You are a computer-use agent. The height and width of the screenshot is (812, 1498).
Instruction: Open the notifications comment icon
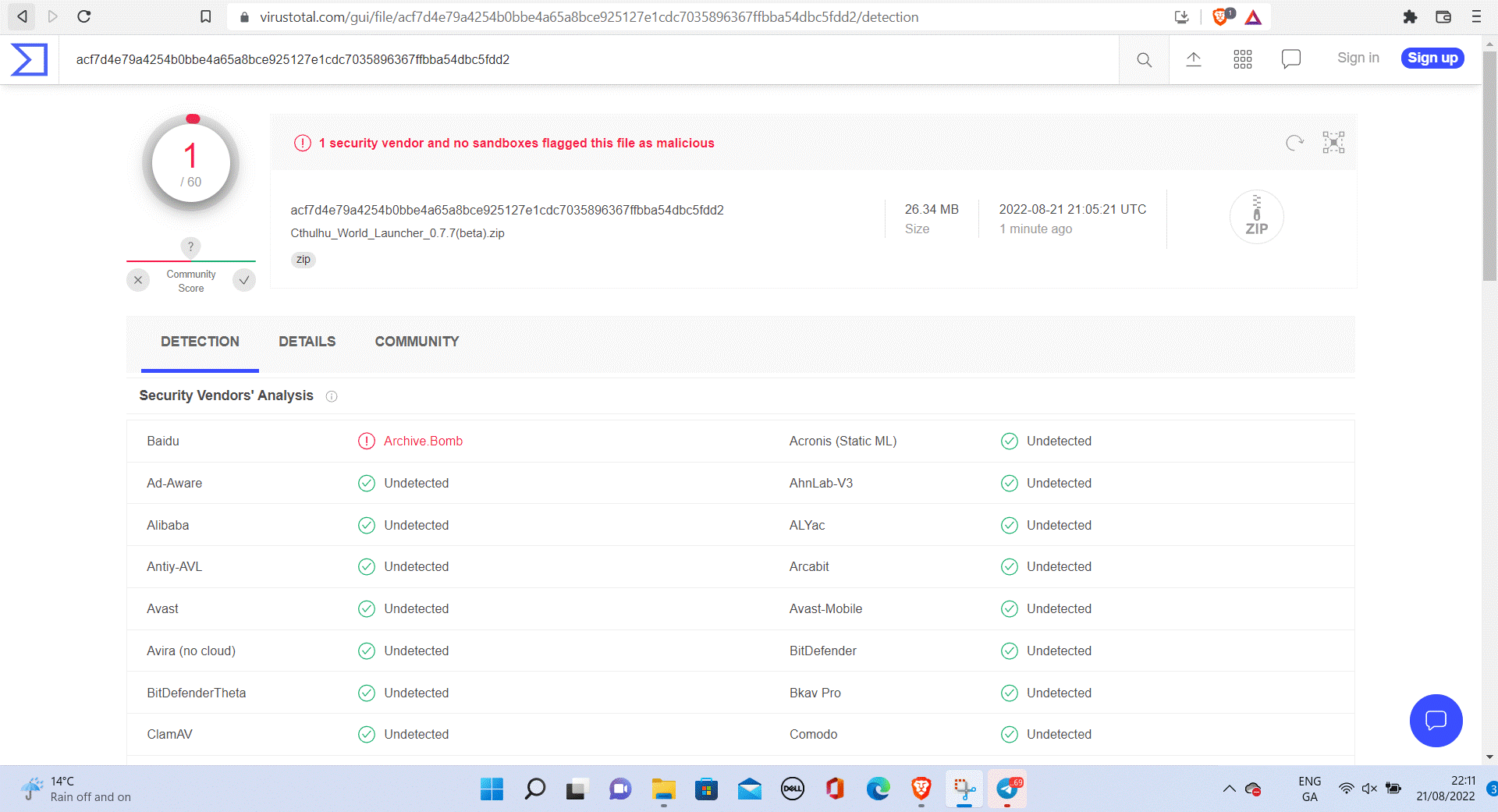pyautogui.click(x=1291, y=59)
